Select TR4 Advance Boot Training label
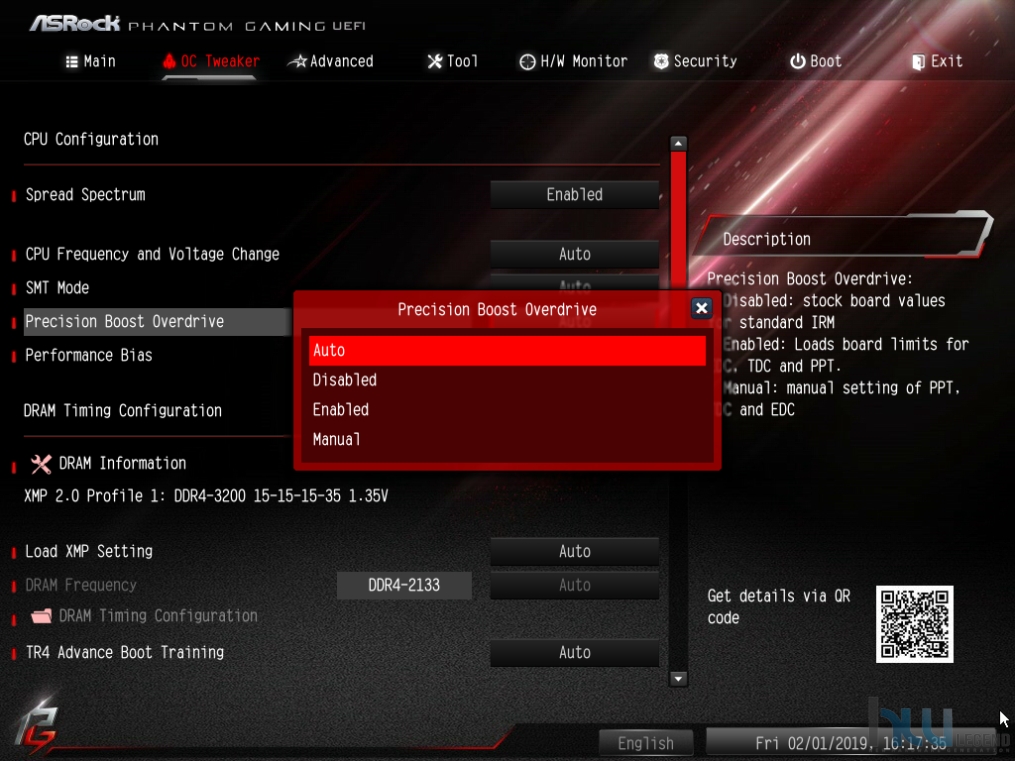The width and height of the screenshot is (1015, 761). [x=125, y=652]
